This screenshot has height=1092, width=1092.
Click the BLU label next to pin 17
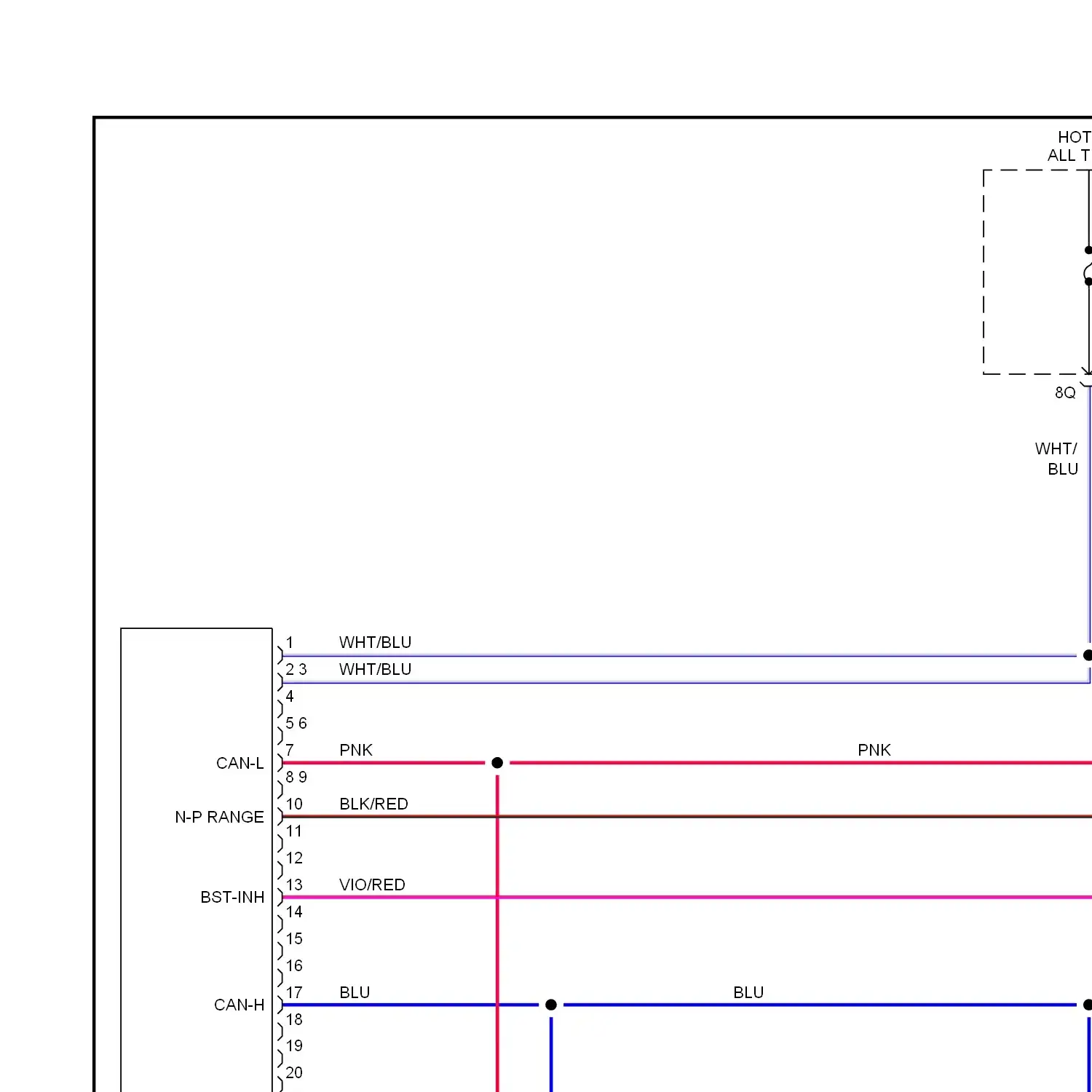pos(355,992)
